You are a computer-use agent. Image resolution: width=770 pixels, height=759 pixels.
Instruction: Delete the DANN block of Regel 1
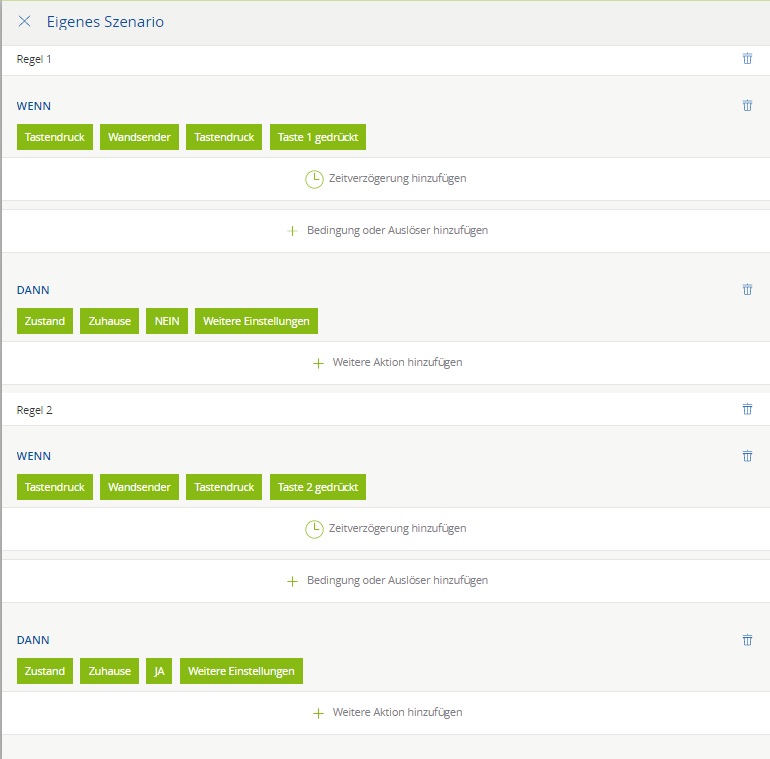tap(747, 290)
